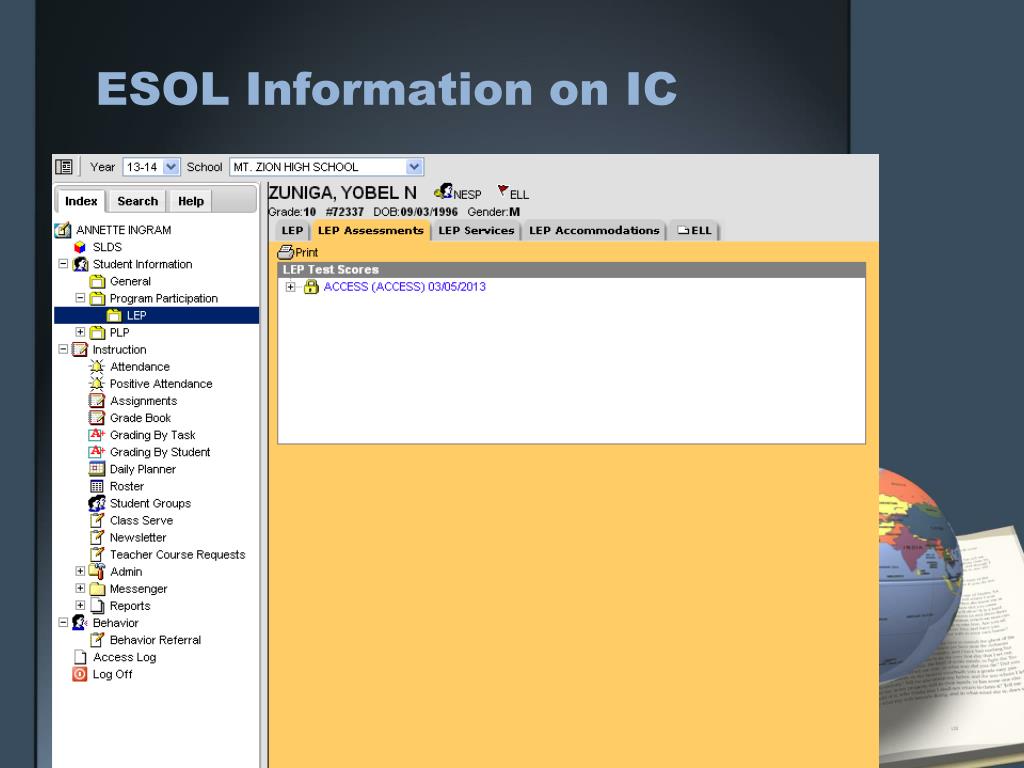Click the Attendance bell icon
The height and width of the screenshot is (768, 1024).
click(x=97, y=366)
